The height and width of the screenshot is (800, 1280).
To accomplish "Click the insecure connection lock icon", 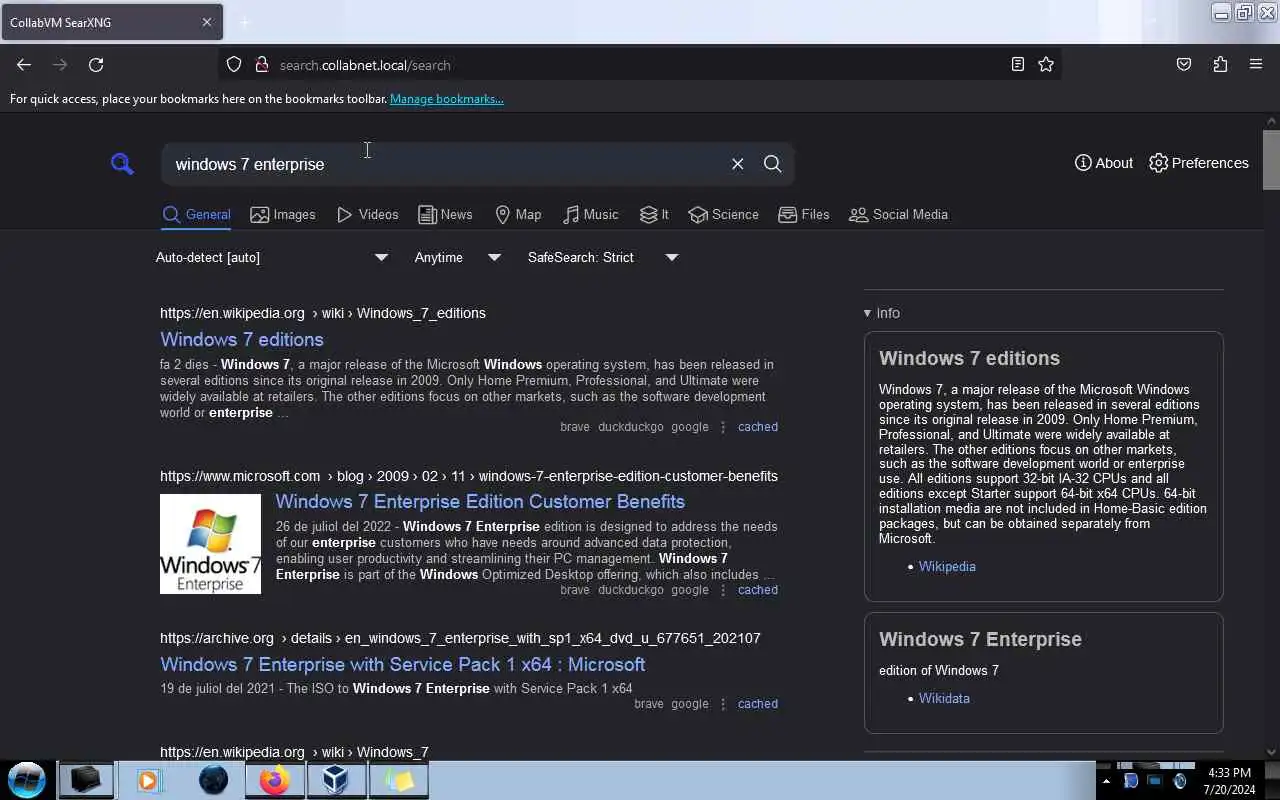I will [x=262, y=65].
